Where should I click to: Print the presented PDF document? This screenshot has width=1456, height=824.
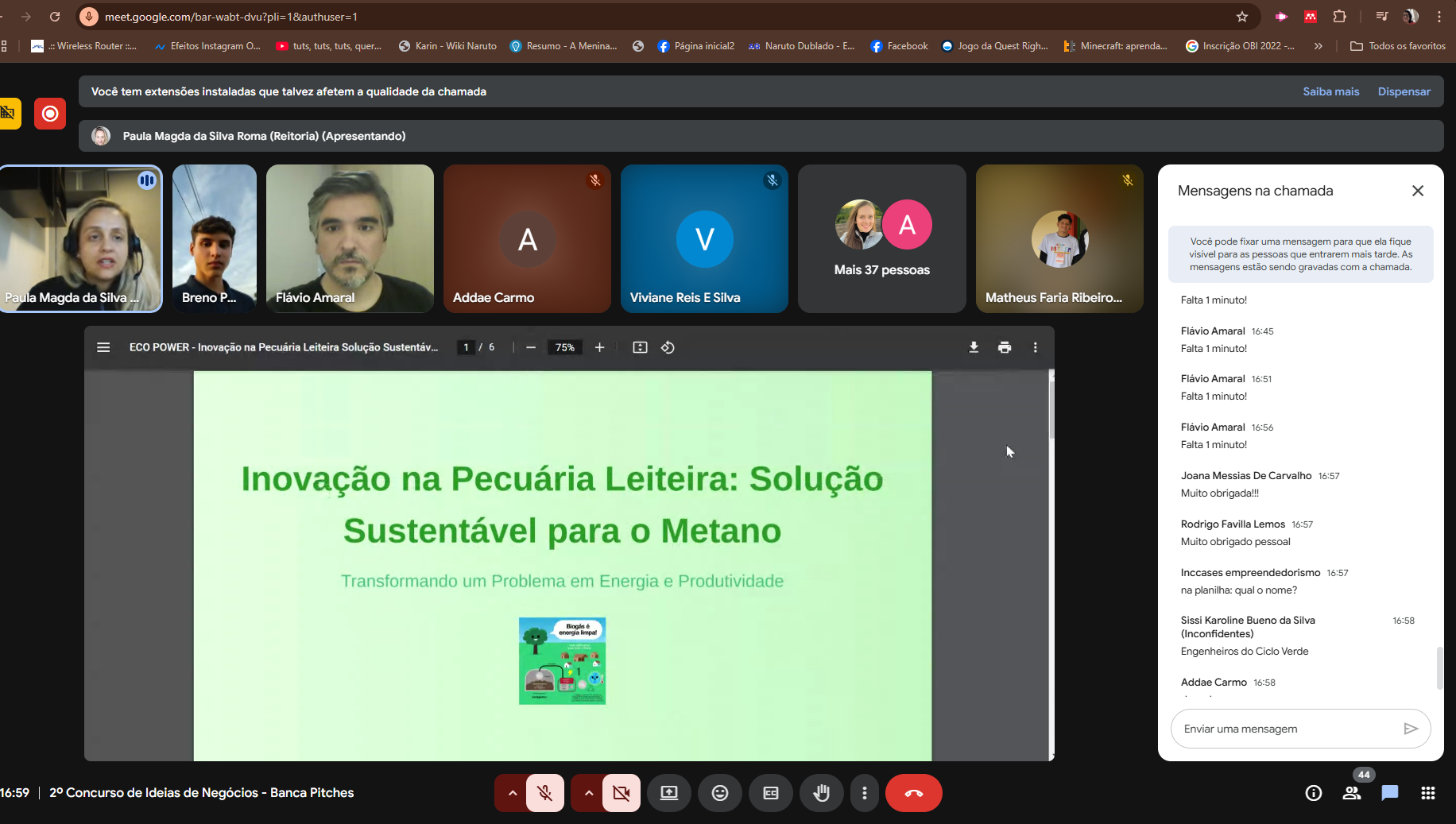[1005, 347]
